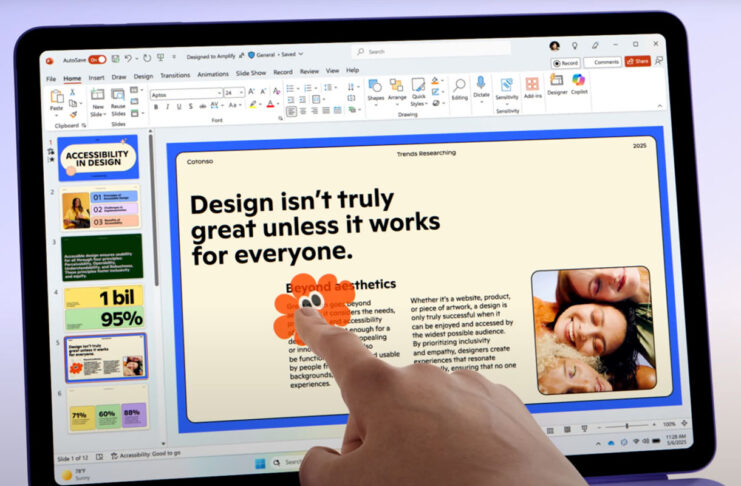Click the Comments button

pos(603,62)
